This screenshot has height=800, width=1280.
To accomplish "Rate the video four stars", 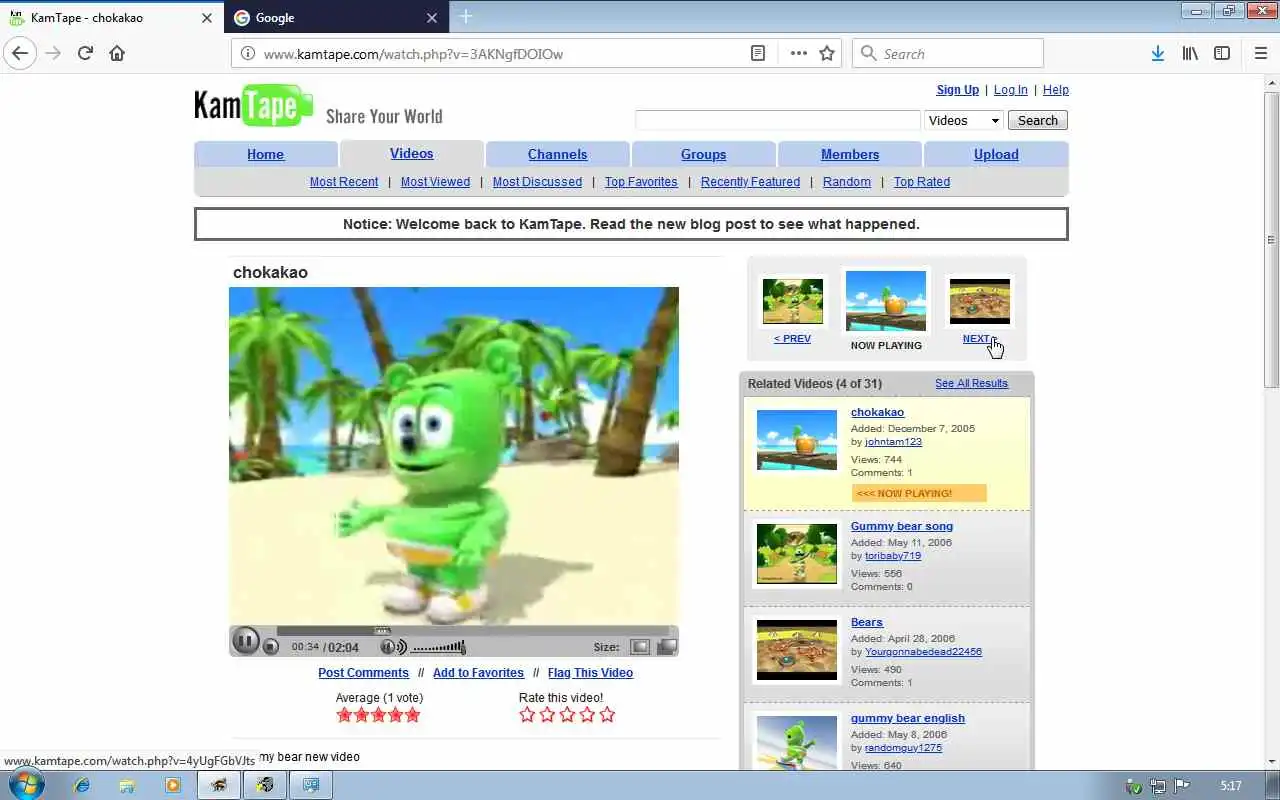I will coord(587,715).
